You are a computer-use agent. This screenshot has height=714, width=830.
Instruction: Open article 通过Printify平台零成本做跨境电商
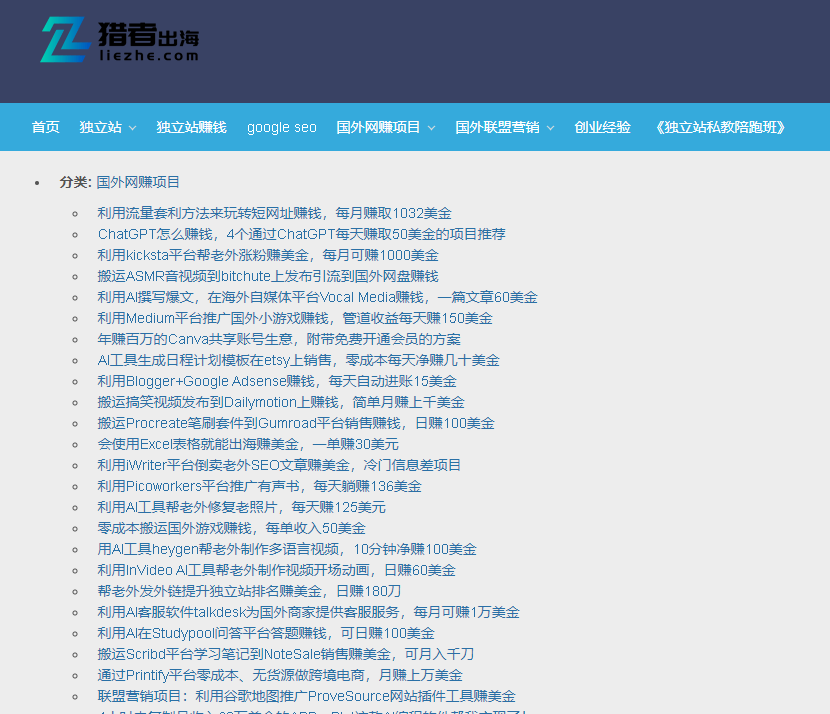(280, 675)
